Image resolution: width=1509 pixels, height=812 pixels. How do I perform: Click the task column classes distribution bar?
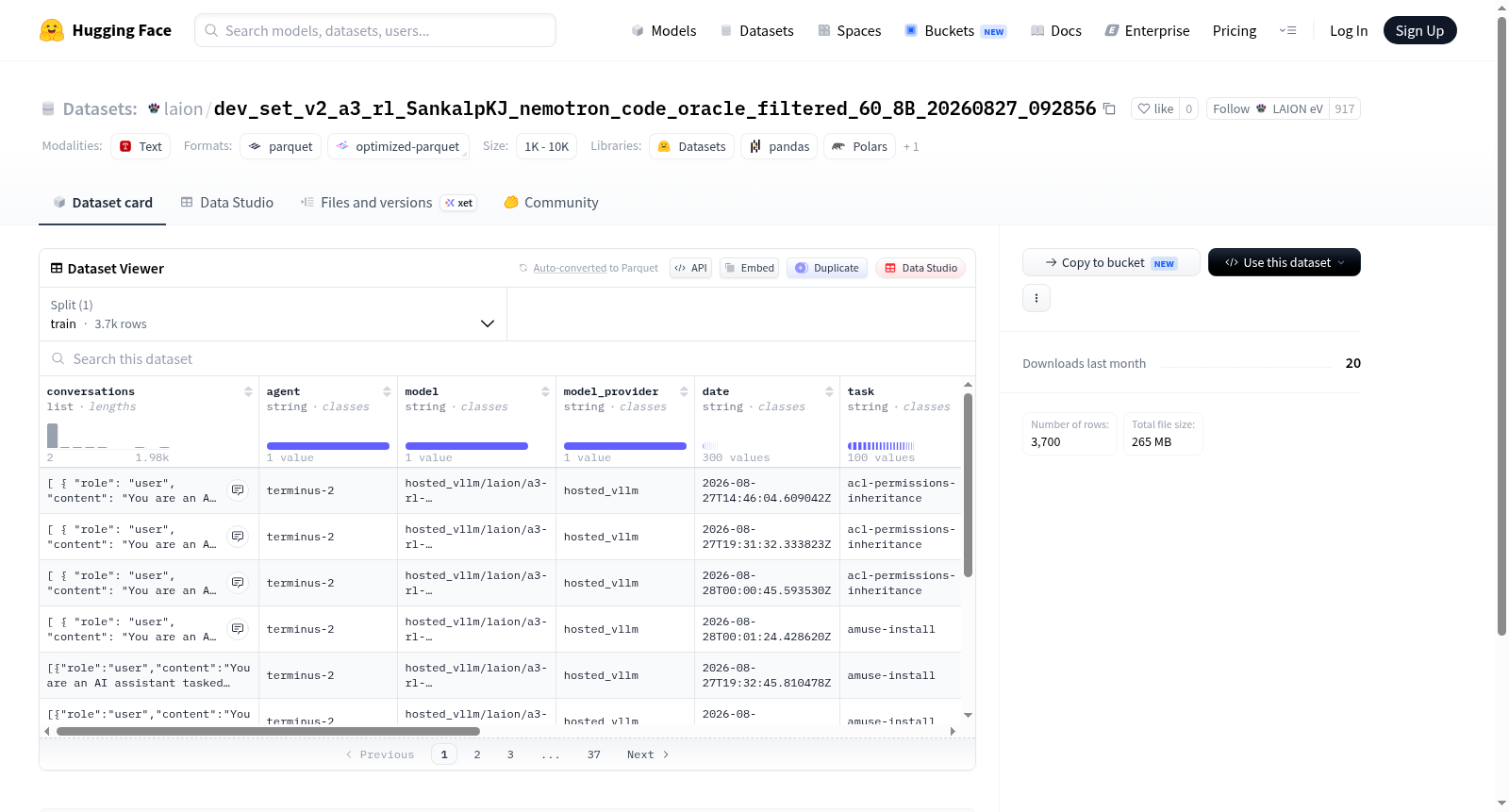881,446
